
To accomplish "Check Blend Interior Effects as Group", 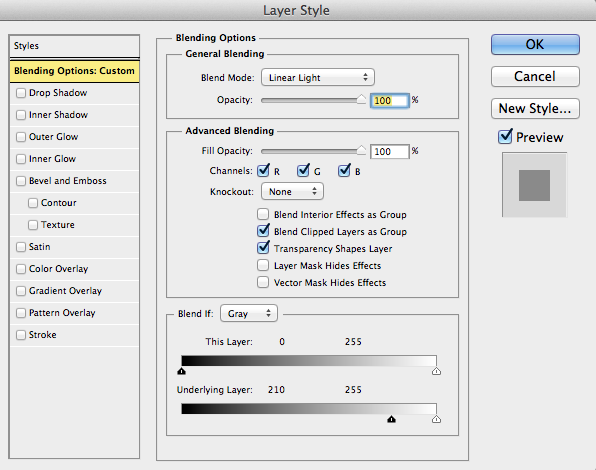I will point(263,214).
